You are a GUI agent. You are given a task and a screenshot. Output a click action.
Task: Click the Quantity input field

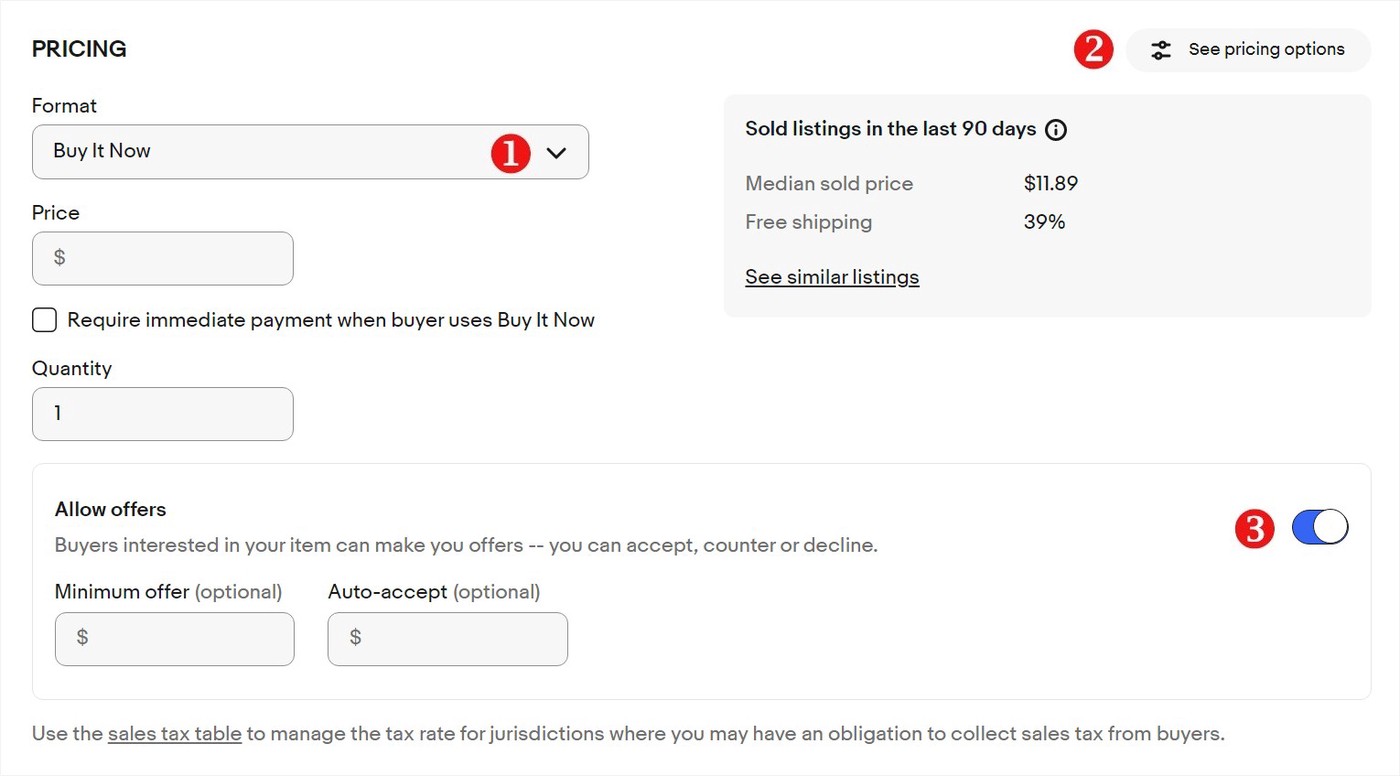[163, 414]
